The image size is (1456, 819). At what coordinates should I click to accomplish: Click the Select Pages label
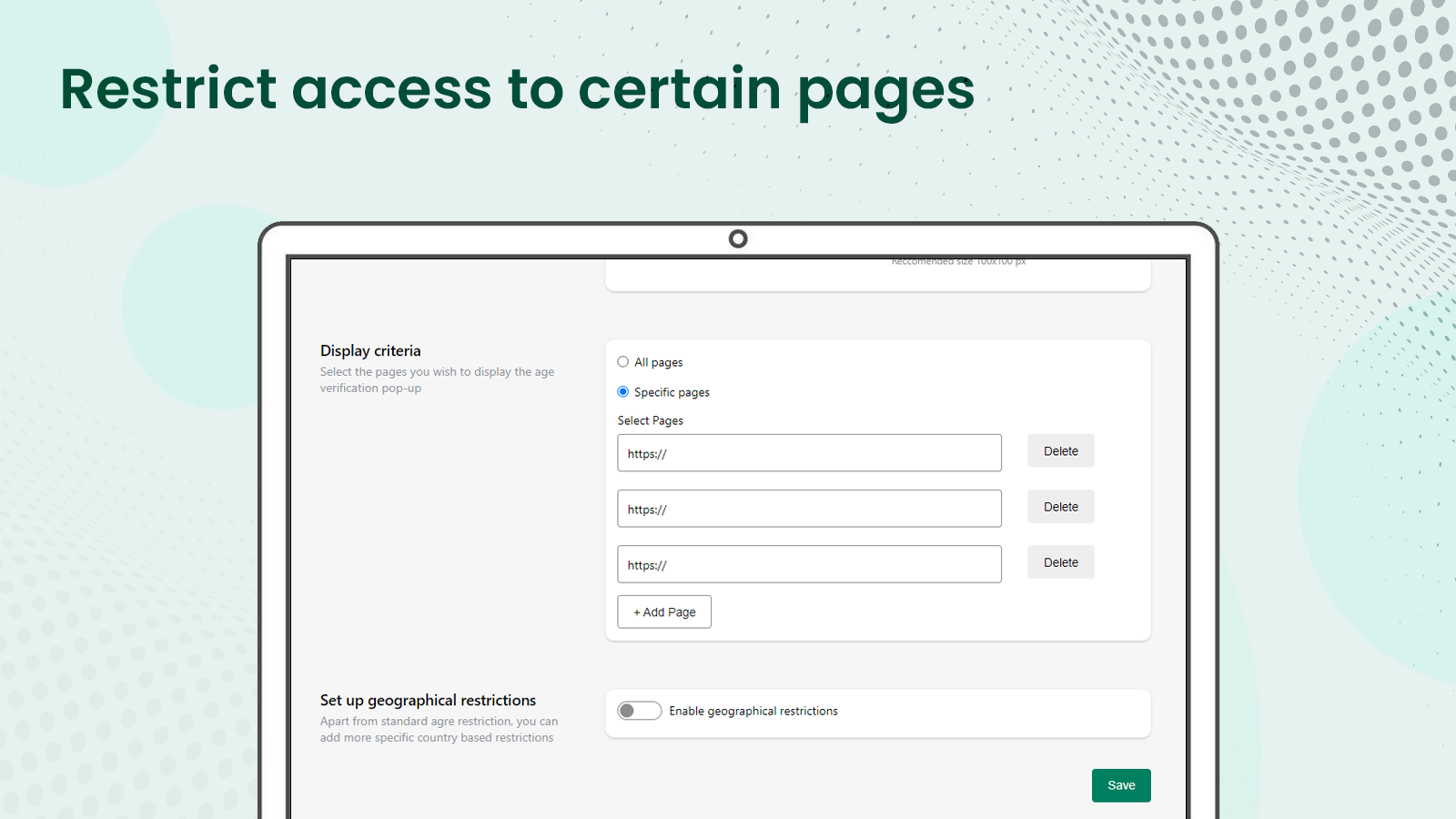click(x=651, y=420)
